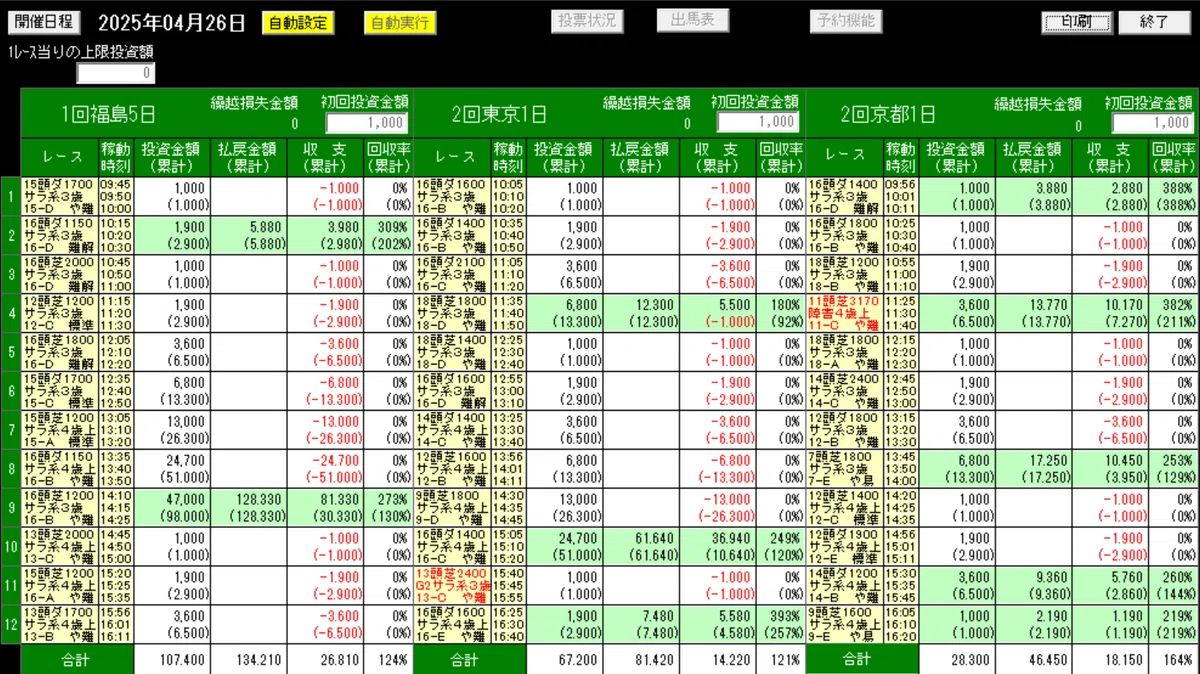Select the 2回東京1日 venue header

(500, 113)
